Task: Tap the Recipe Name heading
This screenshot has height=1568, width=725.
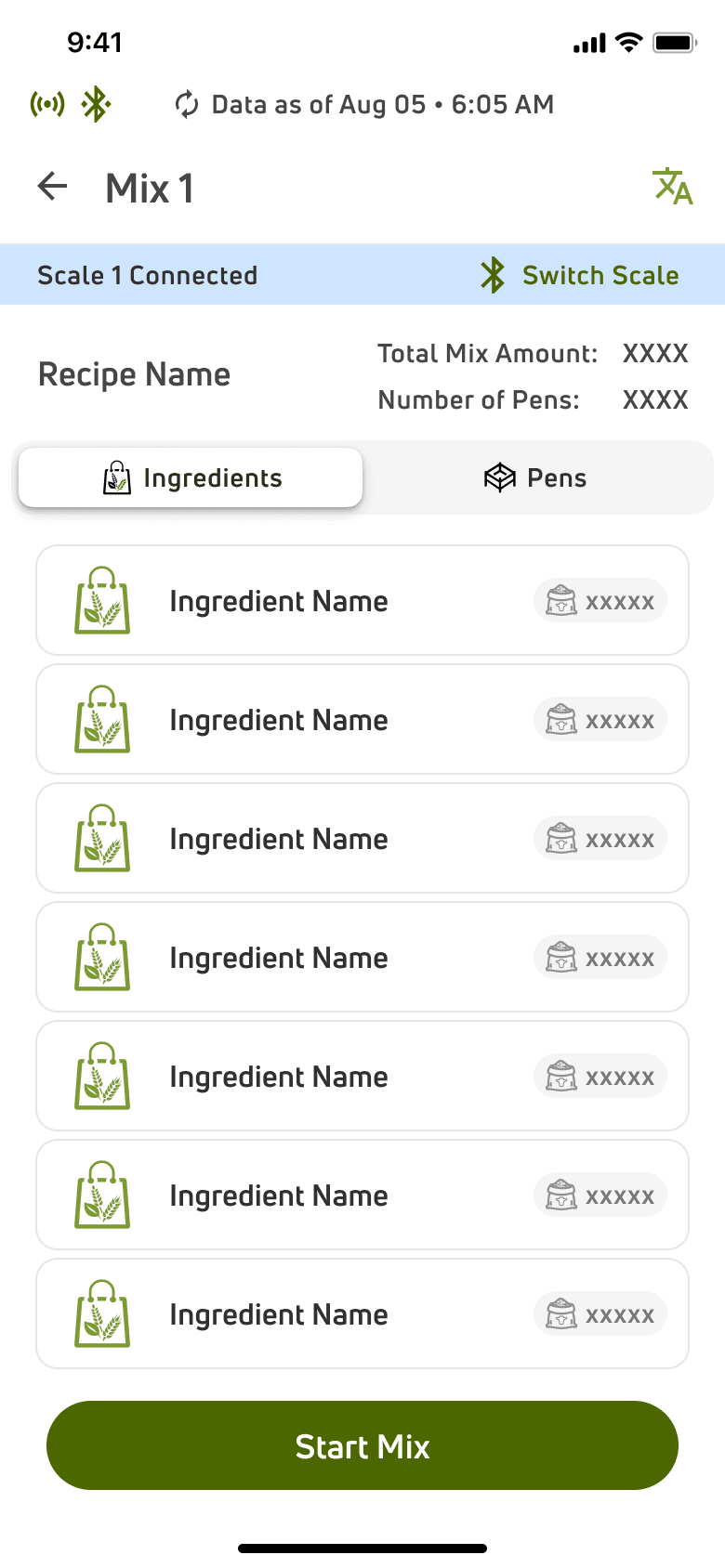Action: (x=134, y=374)
